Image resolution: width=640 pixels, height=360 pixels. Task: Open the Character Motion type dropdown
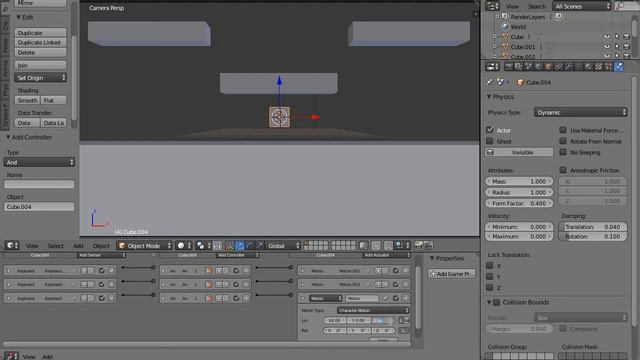click(373, 310)
